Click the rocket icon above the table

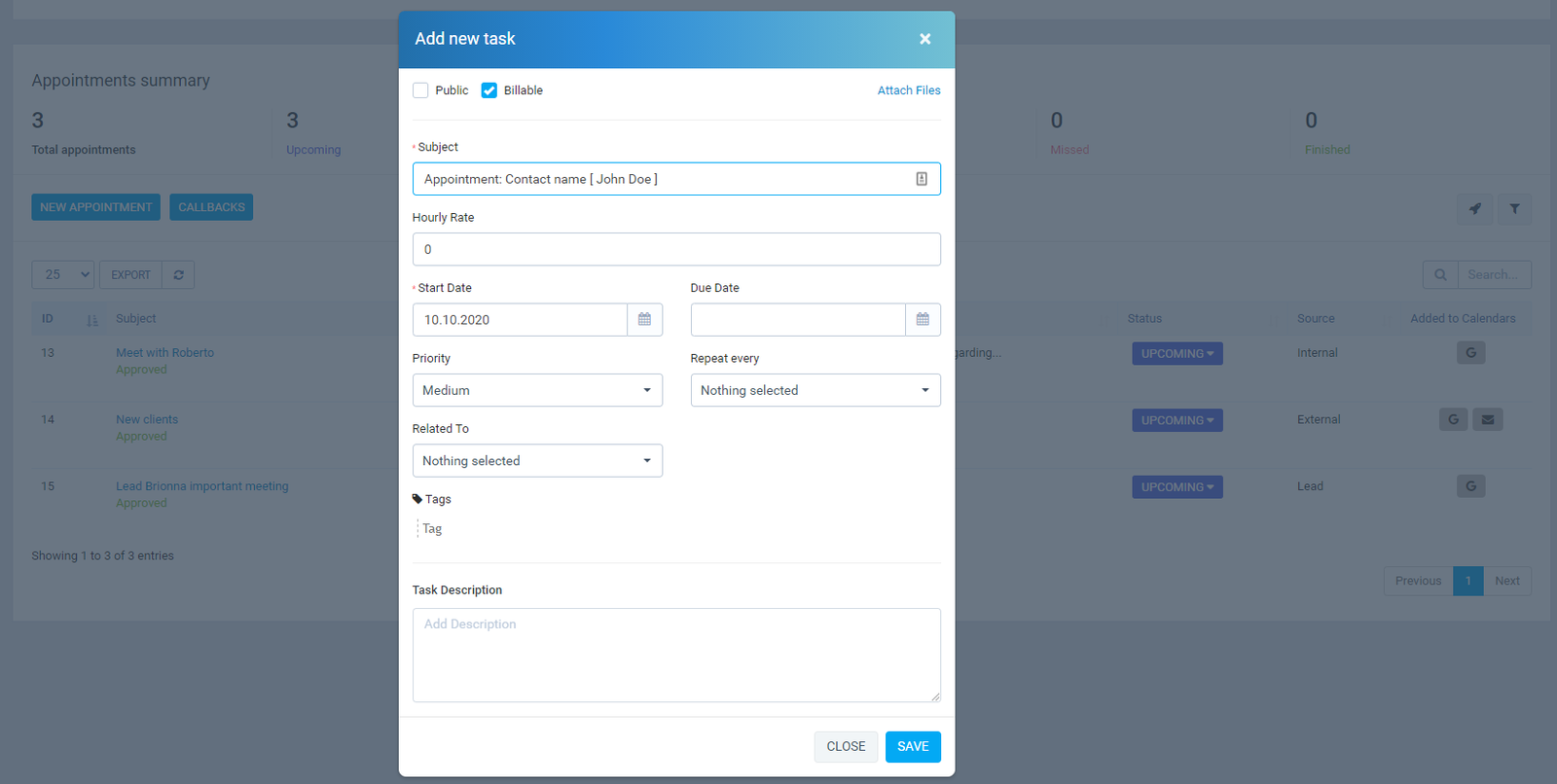[1475, 209]
